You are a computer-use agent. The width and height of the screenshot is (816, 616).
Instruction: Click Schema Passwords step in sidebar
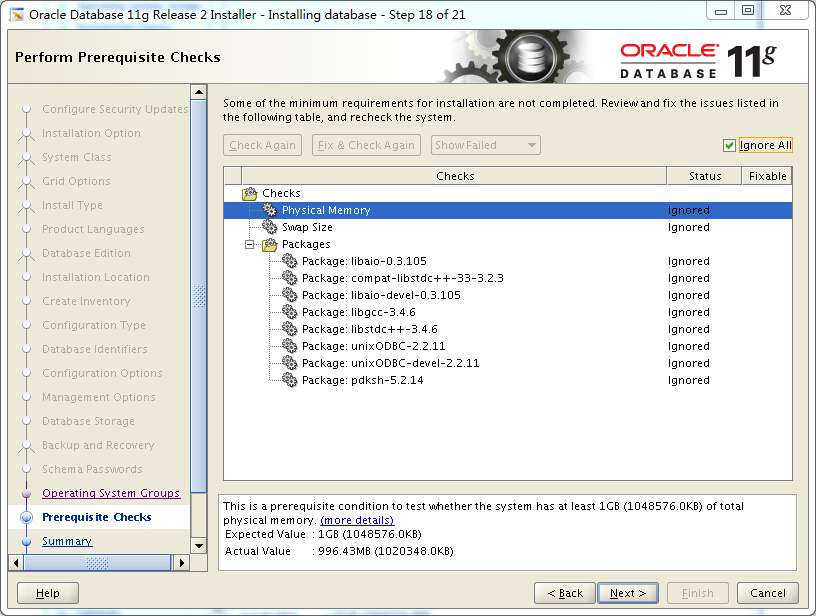[92, 469]
